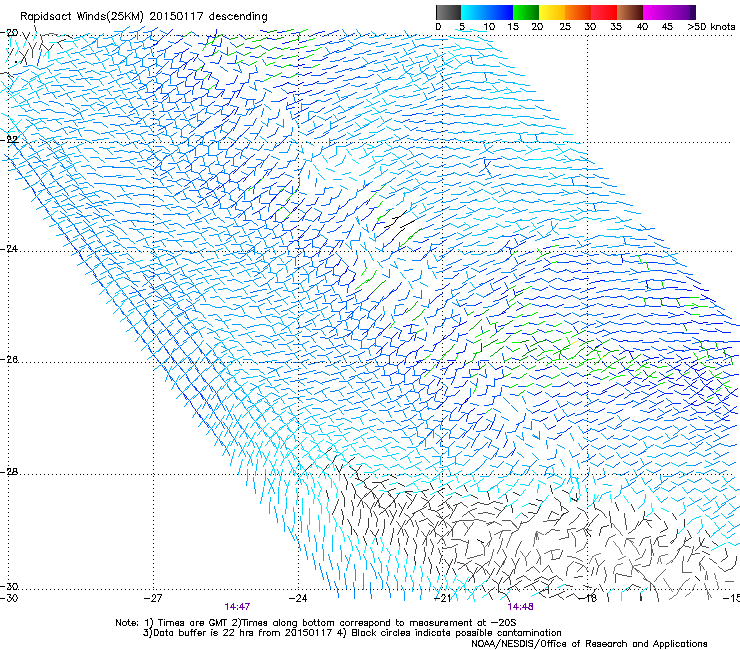Click the purple '14:47' time label
This screenshot has height=650, width=740.
click(237, 607)
